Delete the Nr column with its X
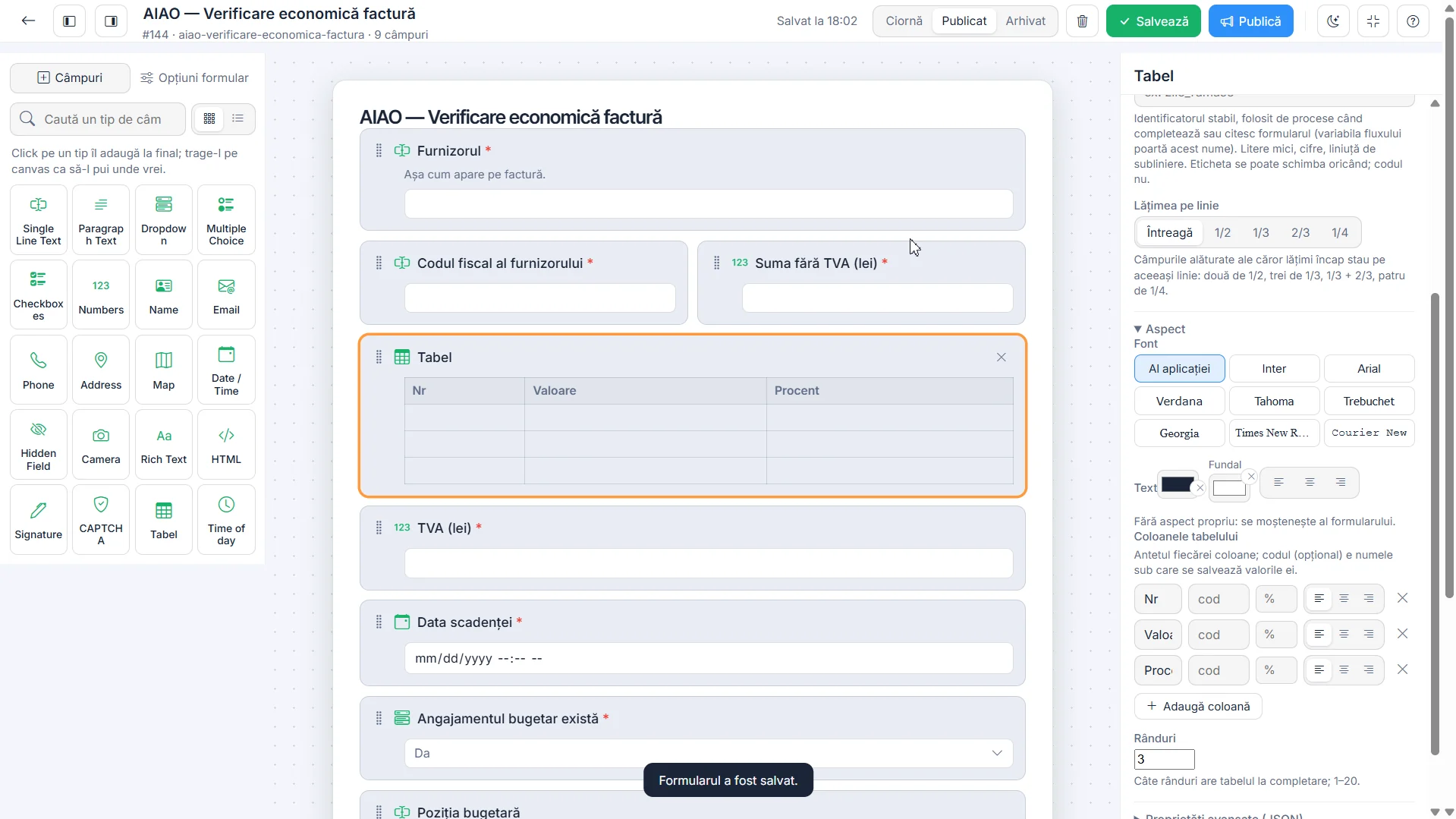This screenshot has width=1456, height=819. 1402,598
